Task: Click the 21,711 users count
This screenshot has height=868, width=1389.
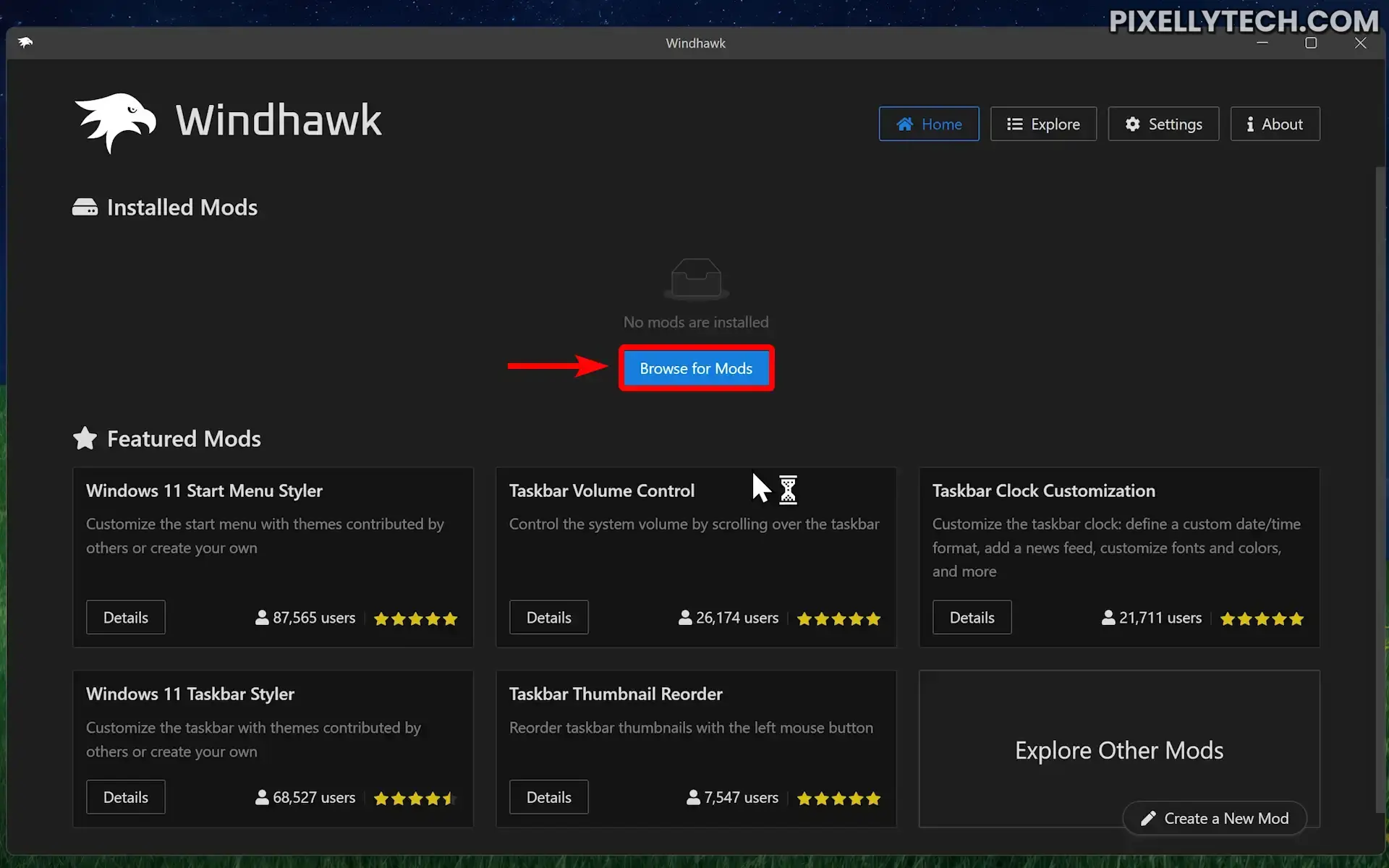Action: (1160, 618)
